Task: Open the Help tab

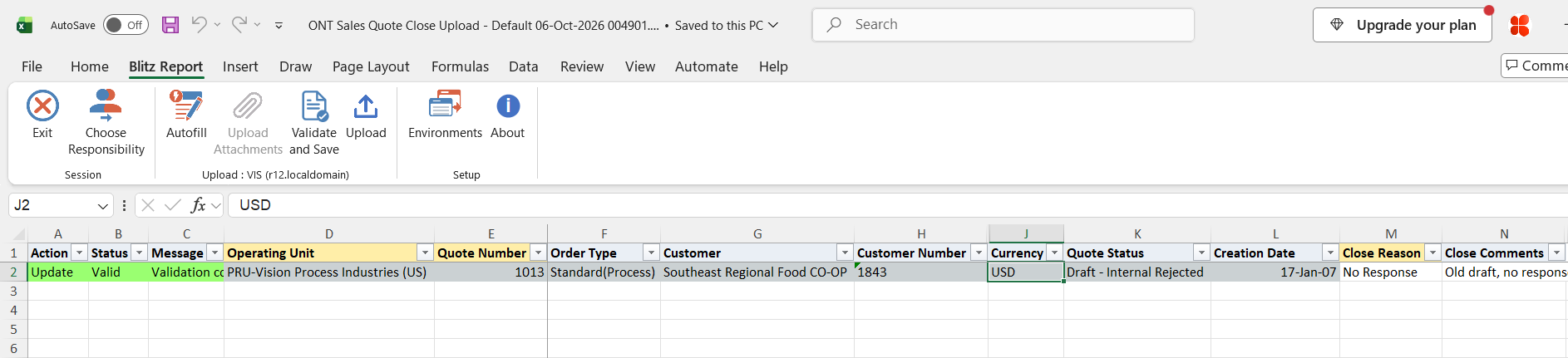Action: pyautogui.click(x=773, y=66)
